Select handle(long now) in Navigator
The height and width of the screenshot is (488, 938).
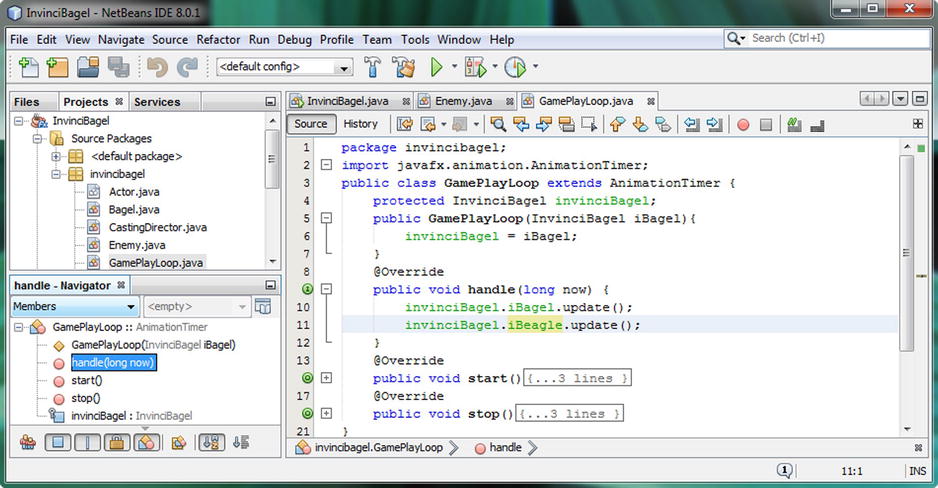pos(114,362)
